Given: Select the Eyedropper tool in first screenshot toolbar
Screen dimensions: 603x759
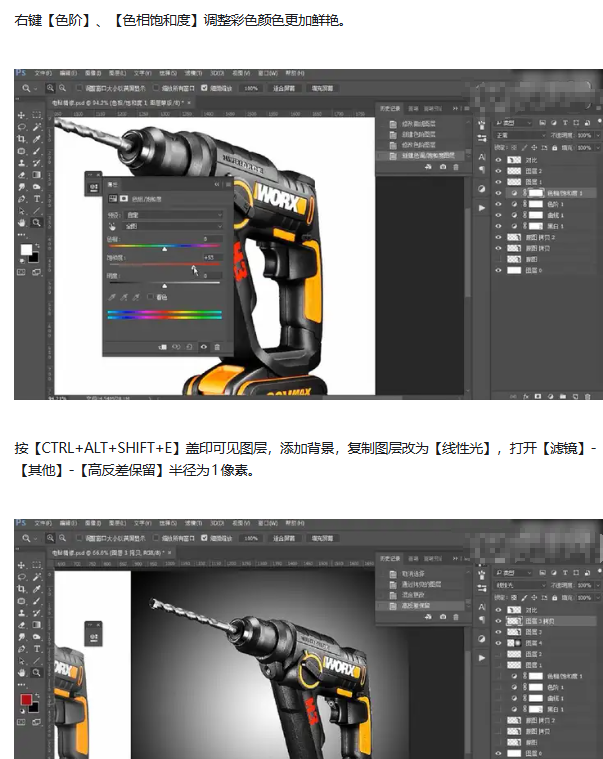Looking at the screenshot, I should tap(37, 139).
